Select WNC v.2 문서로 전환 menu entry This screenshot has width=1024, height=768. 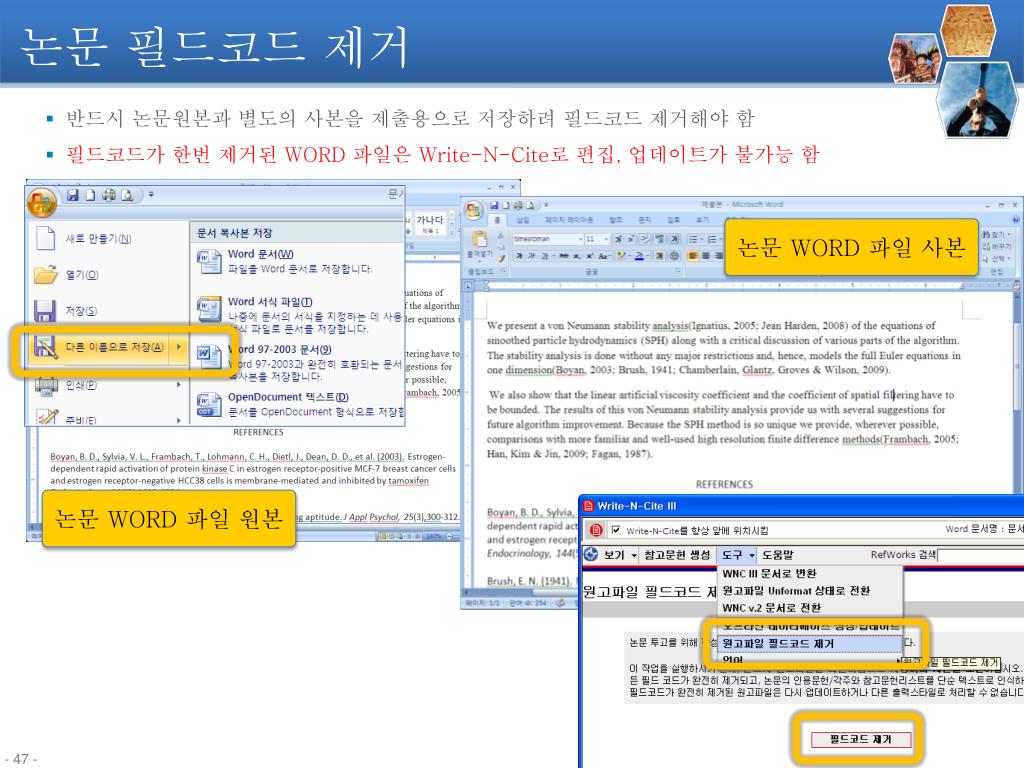point(810,607)
